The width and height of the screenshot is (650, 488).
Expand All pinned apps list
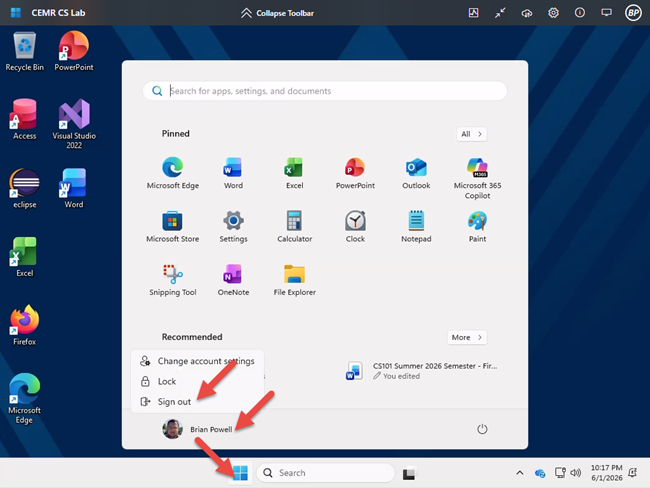pyautogui.click(x=472, y=134)
